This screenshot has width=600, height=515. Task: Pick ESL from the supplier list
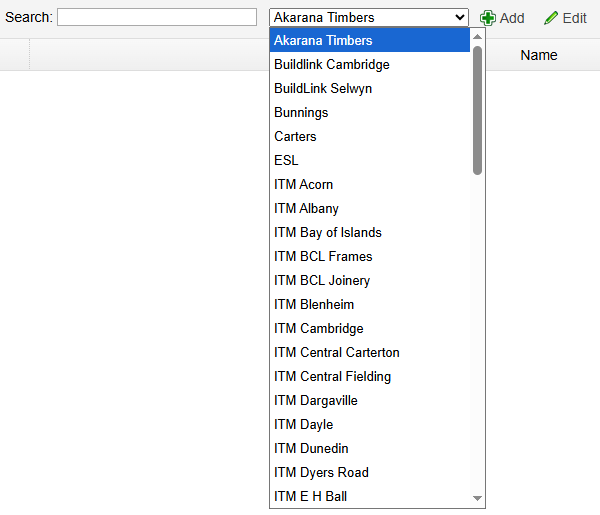[286, 161]
